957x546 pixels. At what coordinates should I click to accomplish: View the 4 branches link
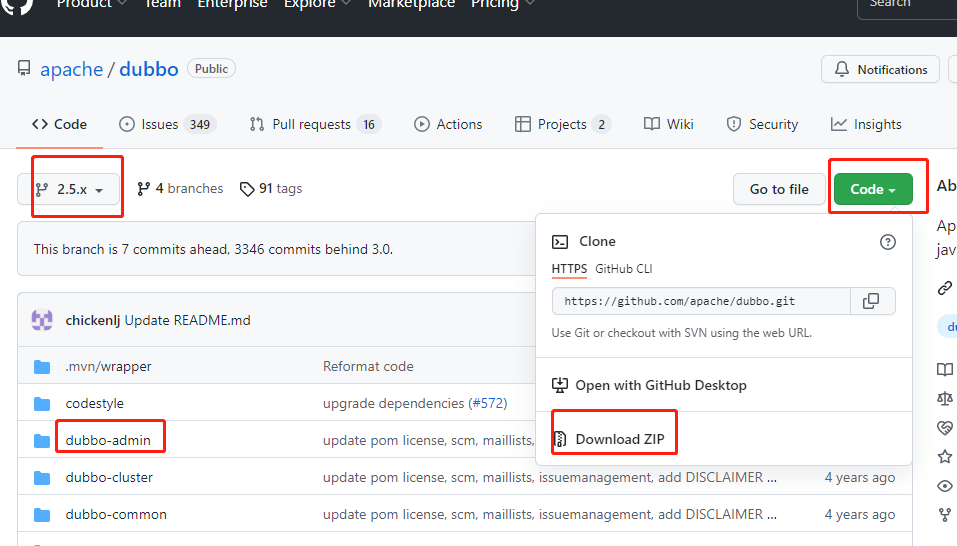click(180, 189)
